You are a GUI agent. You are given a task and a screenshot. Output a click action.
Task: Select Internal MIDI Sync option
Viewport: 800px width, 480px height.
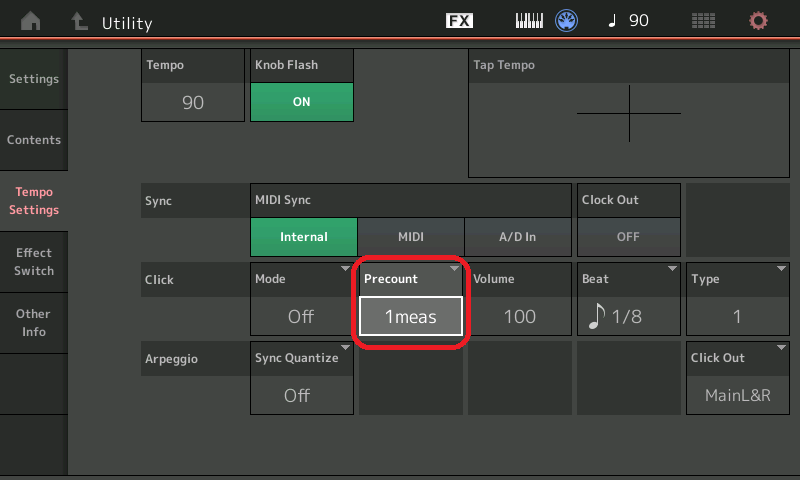pyautogui.click(x=304, y=237)
